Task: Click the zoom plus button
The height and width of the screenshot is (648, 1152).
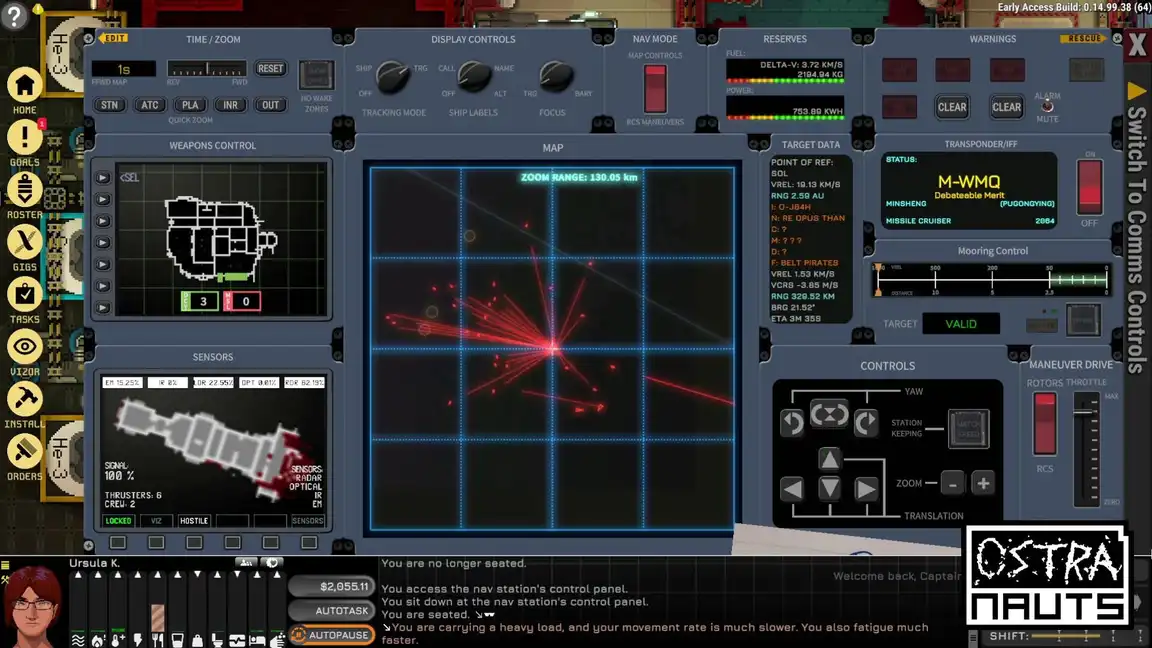Action: (x=983, y=483)
